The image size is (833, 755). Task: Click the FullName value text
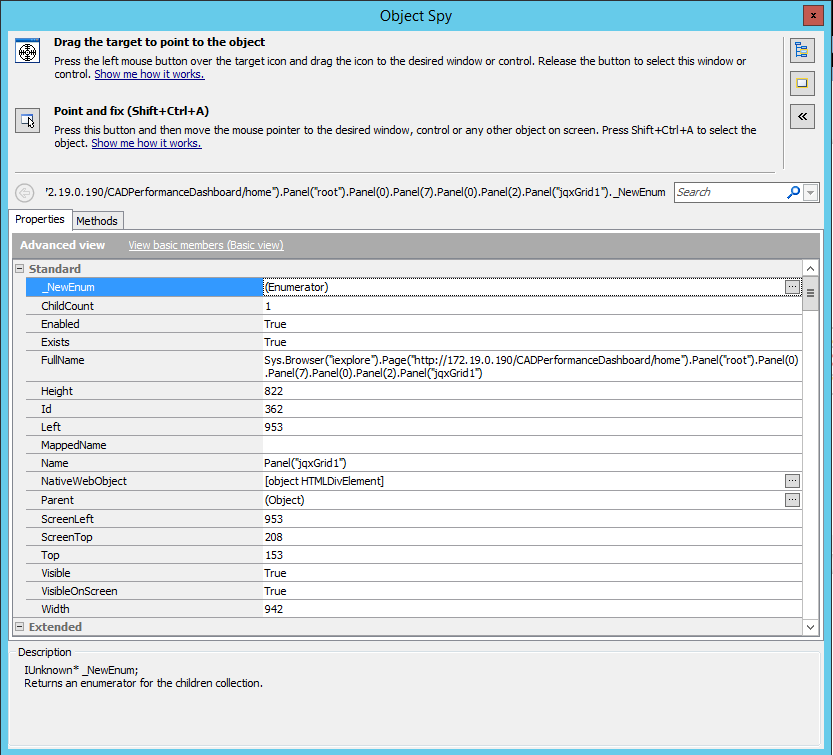531,367
